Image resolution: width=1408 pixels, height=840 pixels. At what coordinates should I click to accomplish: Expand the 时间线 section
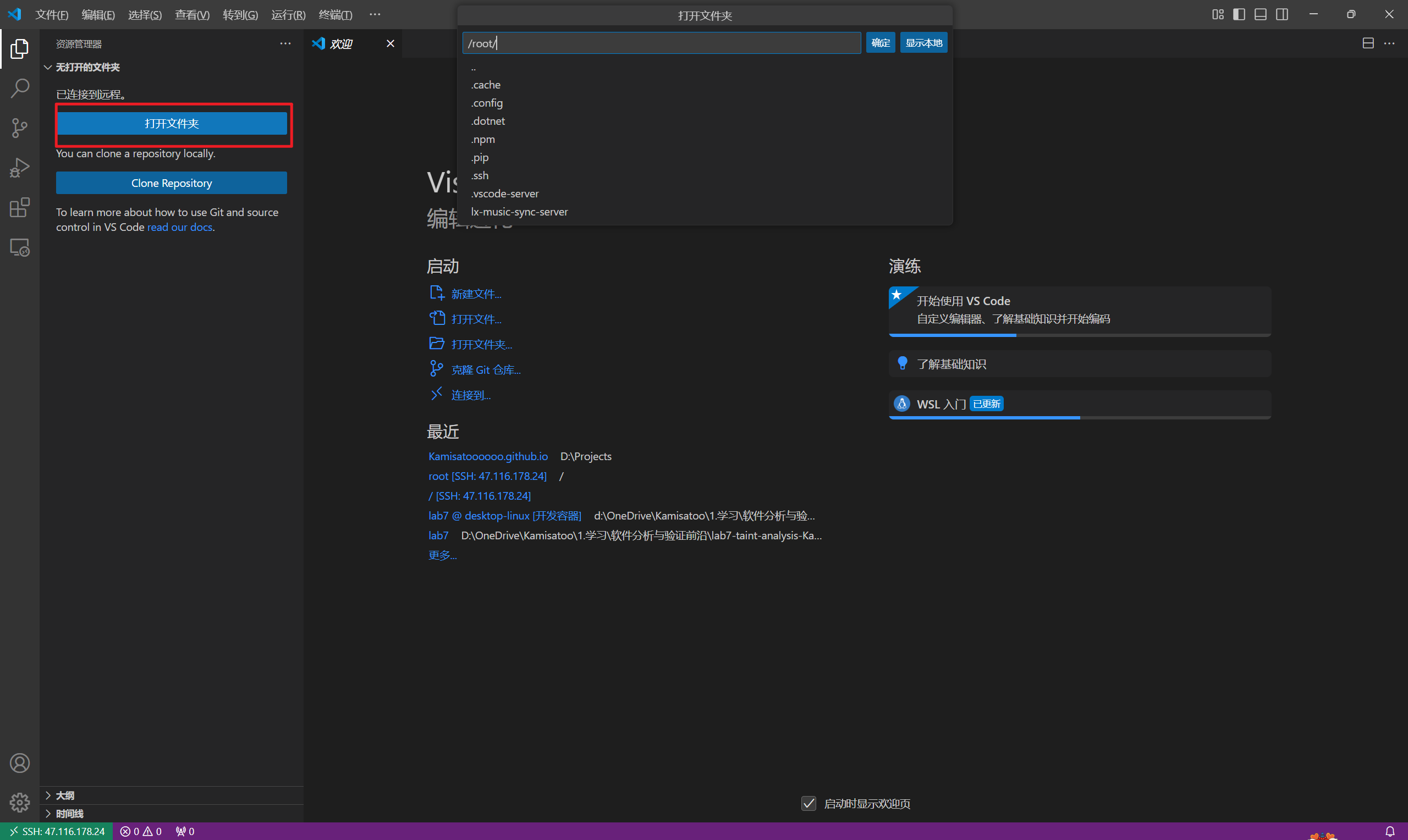pyautogui.click(x=172, y=814)
